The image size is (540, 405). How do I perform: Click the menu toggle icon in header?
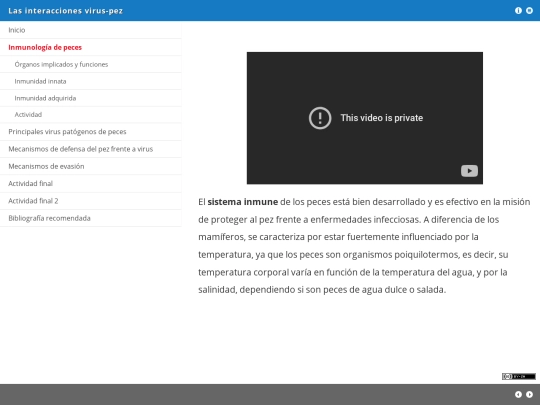click(x=529, y=11)
